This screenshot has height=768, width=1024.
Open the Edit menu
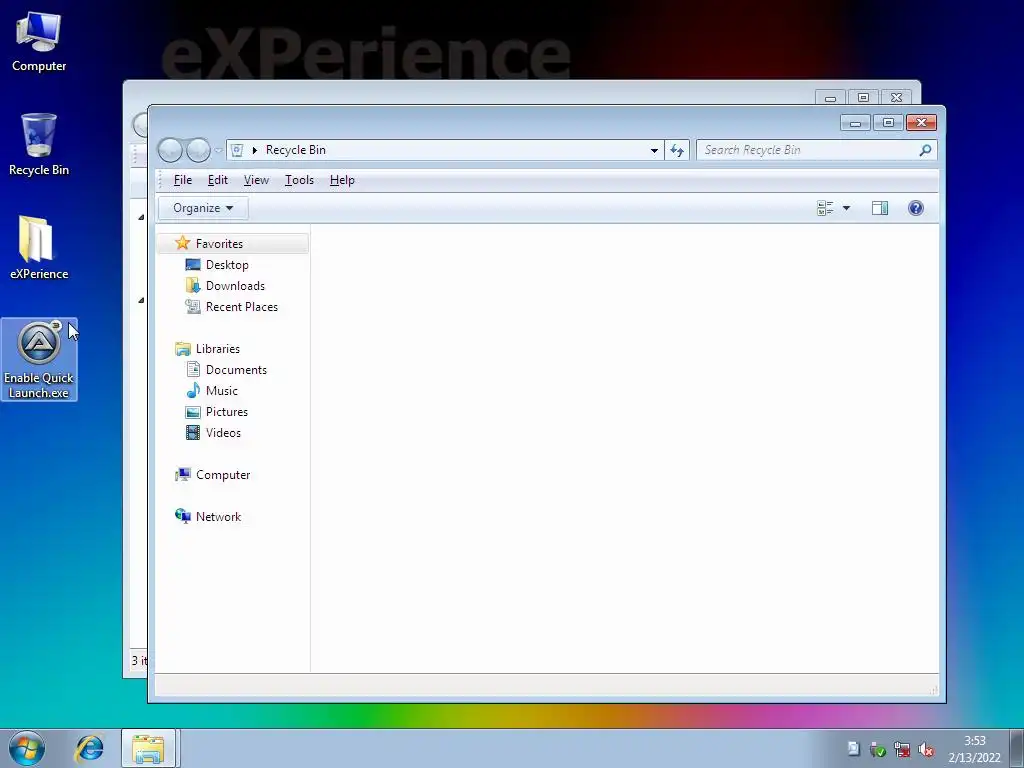[x=217, y=180]
